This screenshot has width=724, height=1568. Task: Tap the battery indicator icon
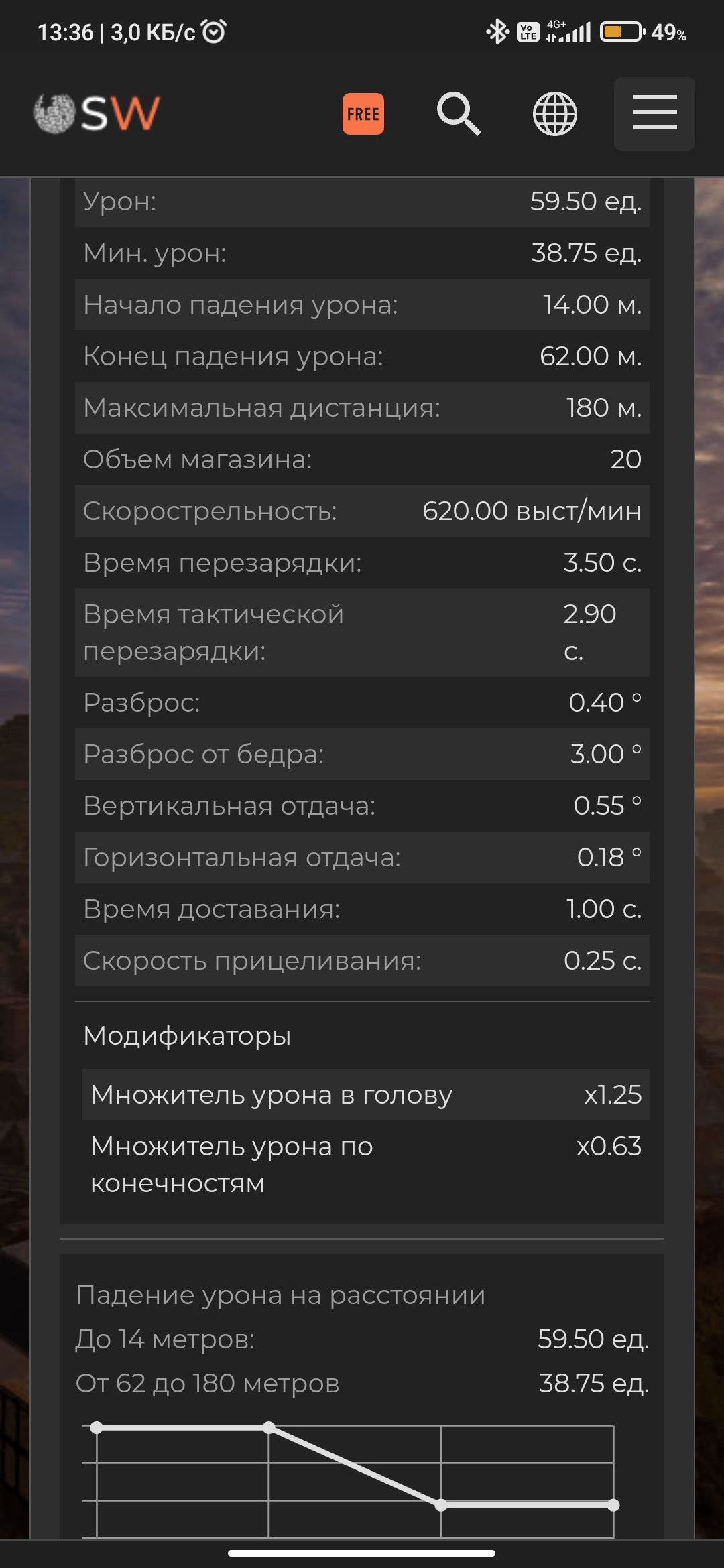click(623, 31)
